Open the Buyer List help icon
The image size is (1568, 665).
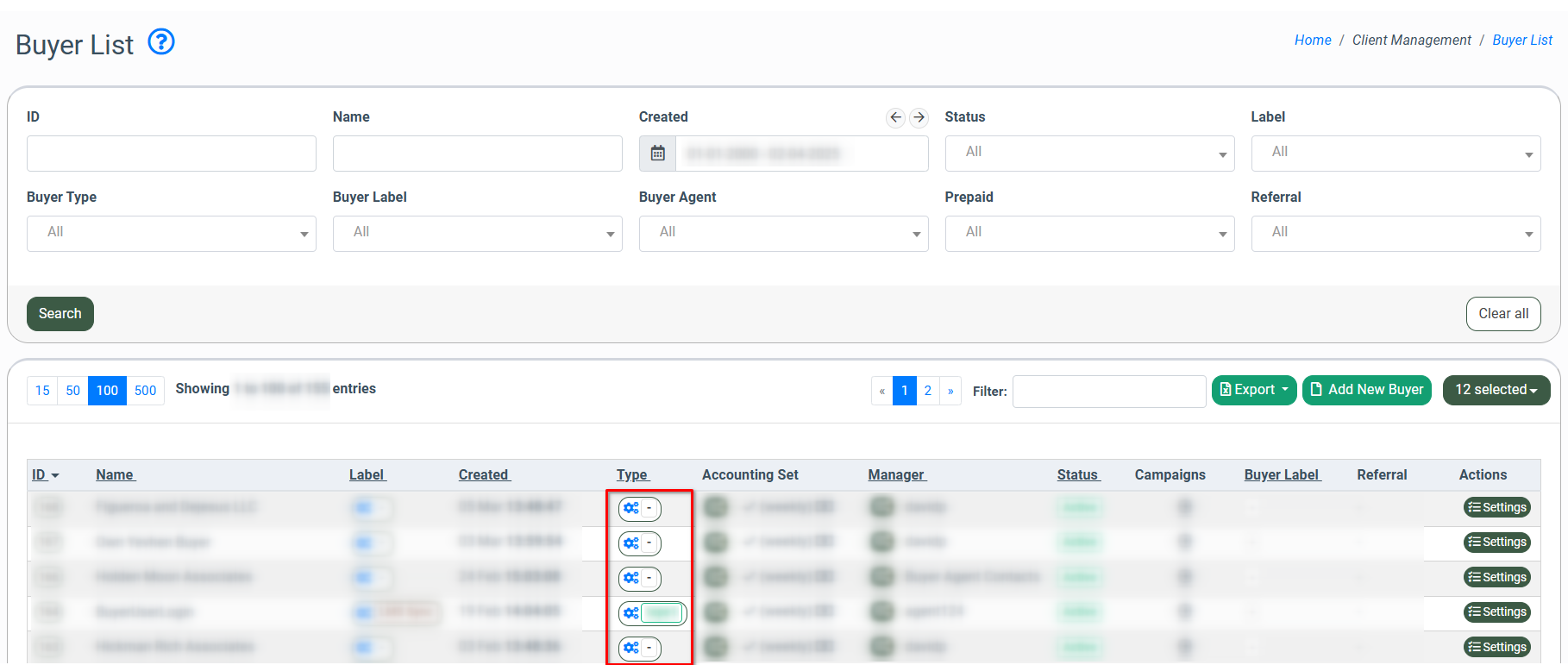(161, 41)
